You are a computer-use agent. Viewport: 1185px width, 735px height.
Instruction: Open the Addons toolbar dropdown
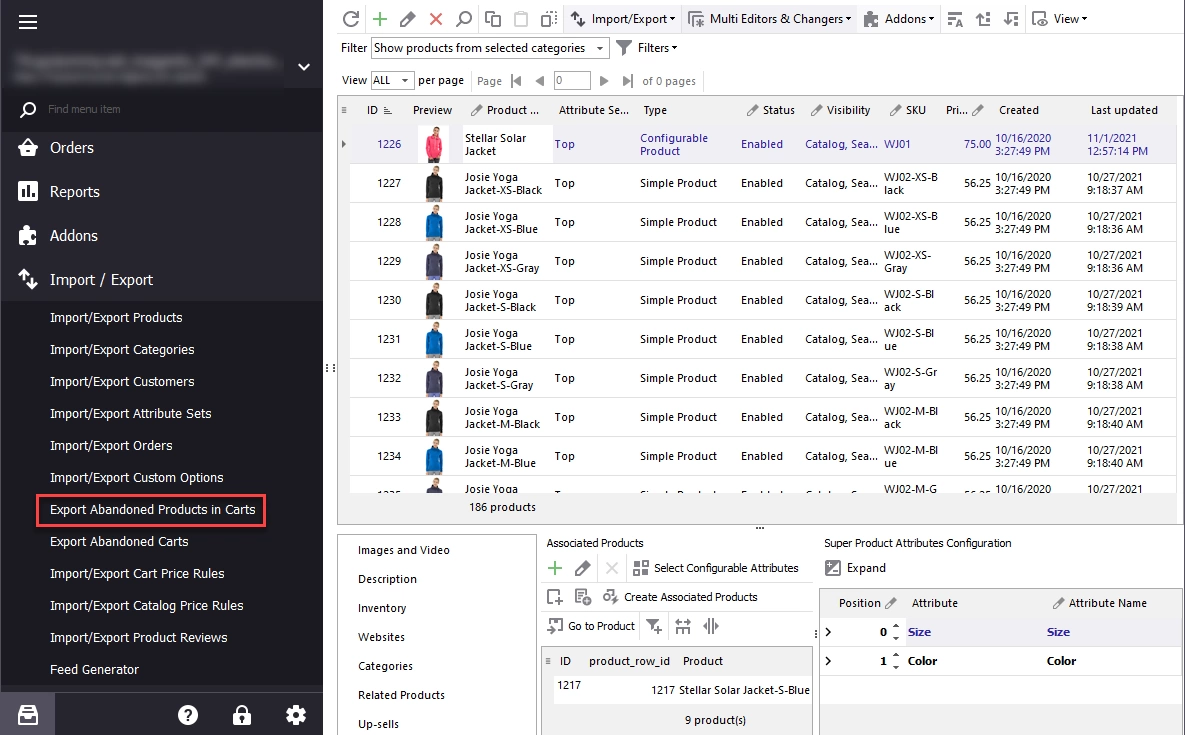pyautogui.click(x=899, y=19)
